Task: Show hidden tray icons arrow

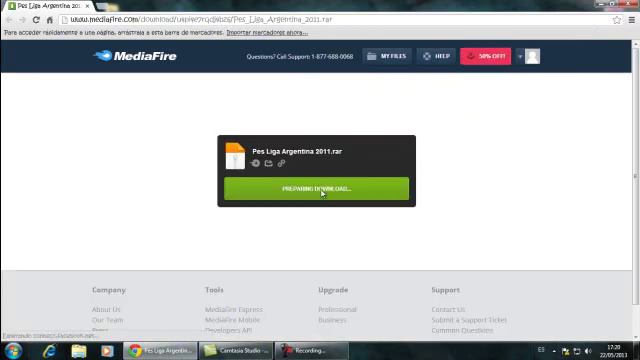Action: coord(554,351)
